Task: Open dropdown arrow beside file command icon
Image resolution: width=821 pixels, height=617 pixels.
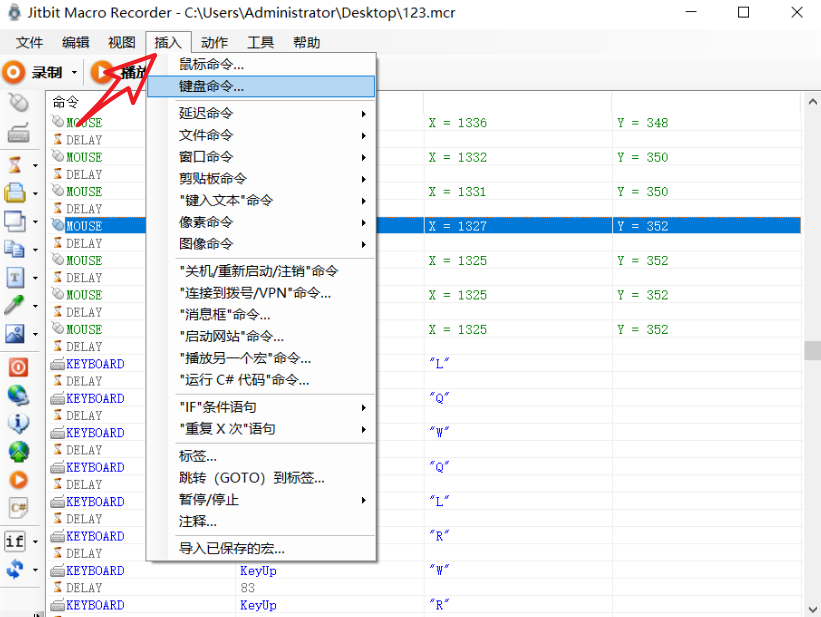Action: pos(35,193)
